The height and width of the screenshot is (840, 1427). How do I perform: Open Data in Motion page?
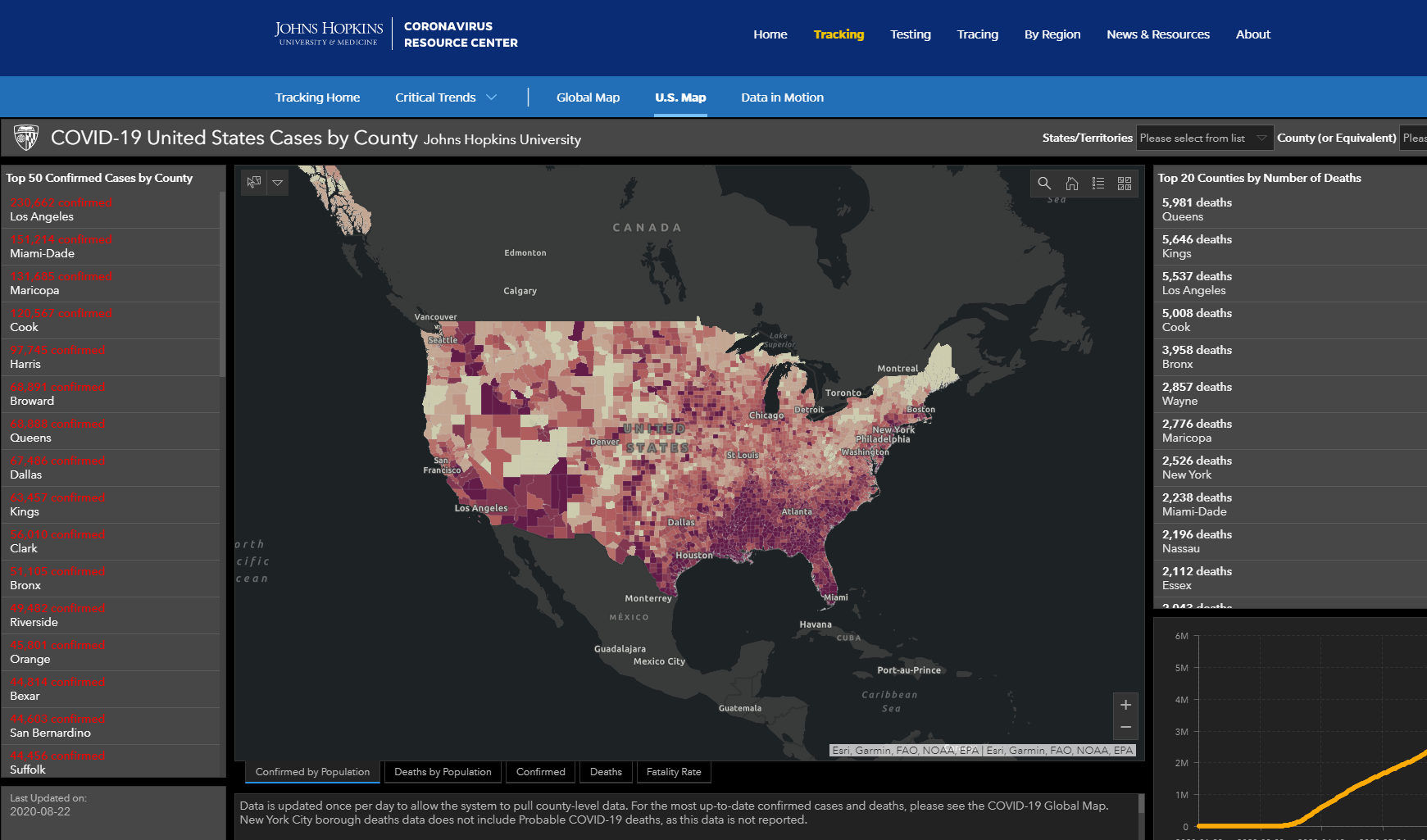[x=782, y=97]
